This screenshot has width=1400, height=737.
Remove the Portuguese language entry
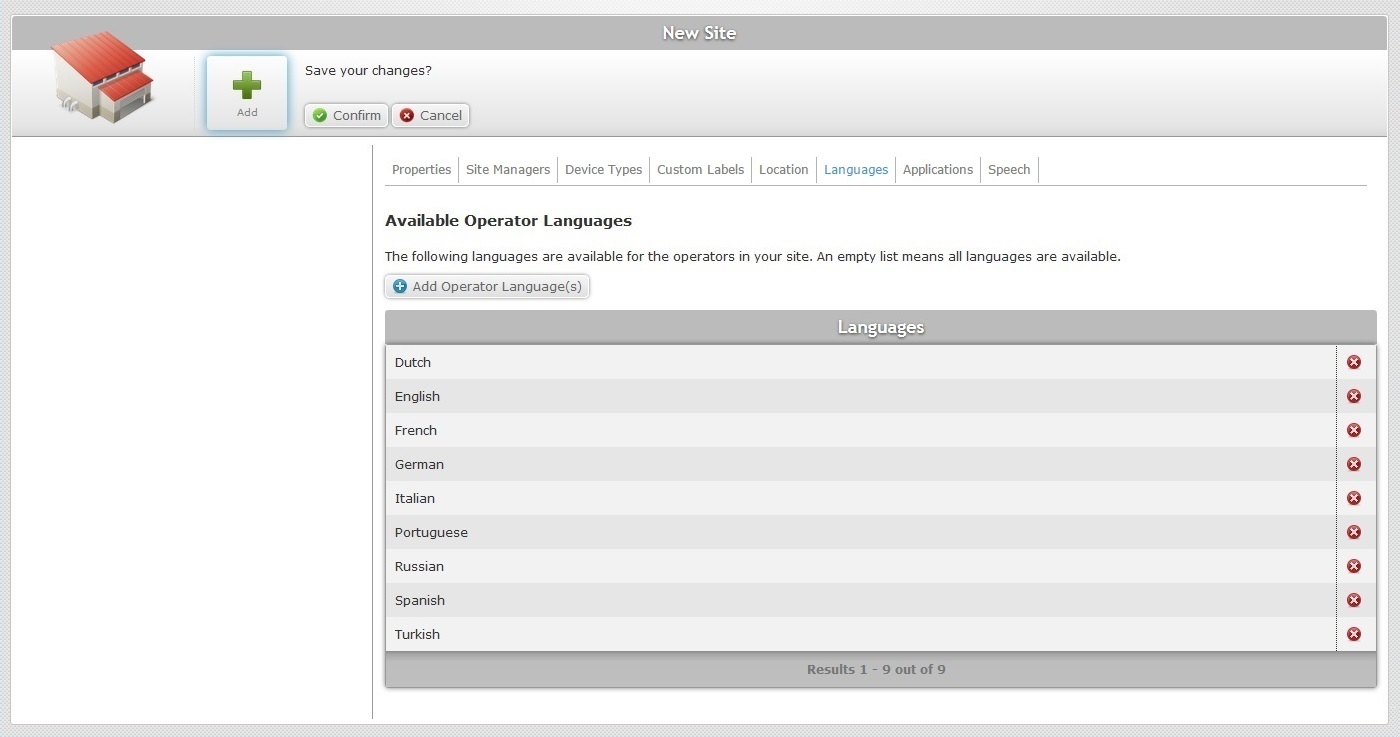tap(1354, 532)
